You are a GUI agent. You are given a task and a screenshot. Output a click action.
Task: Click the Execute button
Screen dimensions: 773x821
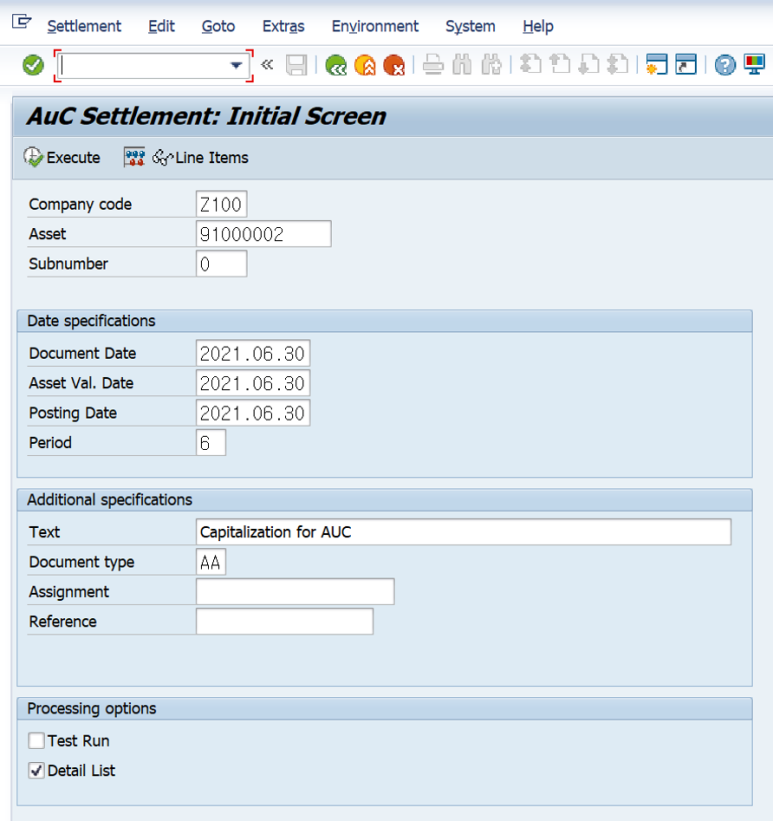click(62, 158)
